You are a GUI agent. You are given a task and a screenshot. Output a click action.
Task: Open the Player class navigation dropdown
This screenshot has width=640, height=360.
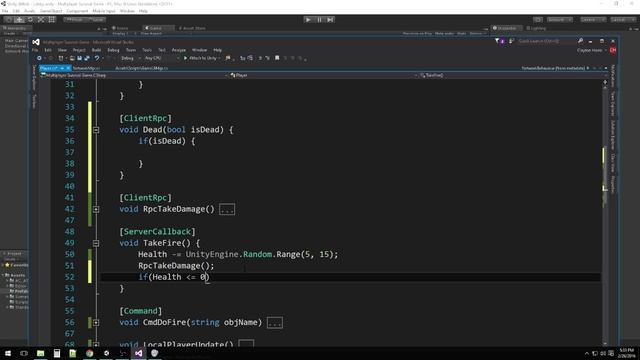pos(323,75)
